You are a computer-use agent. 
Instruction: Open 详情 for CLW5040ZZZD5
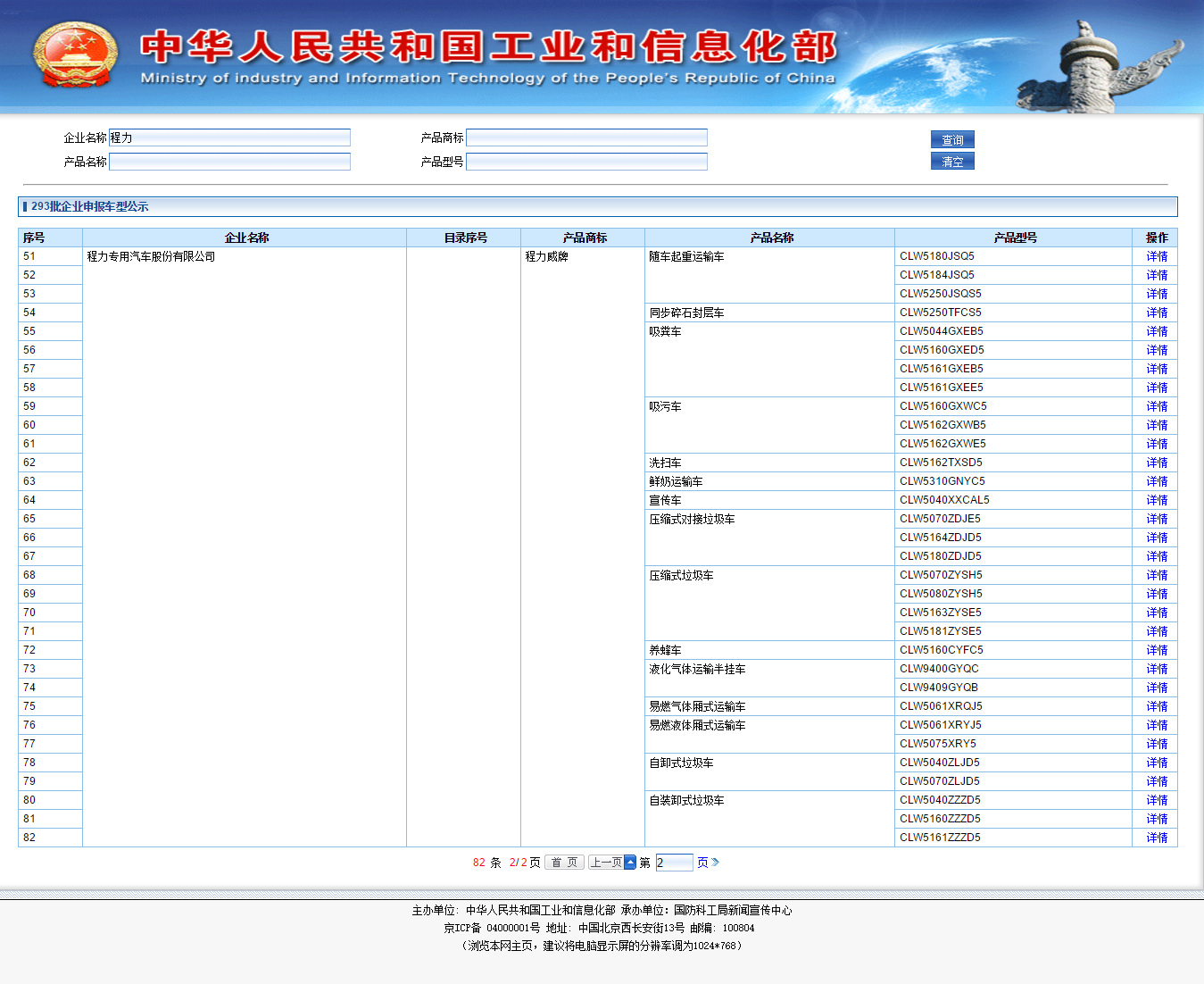1157,800
